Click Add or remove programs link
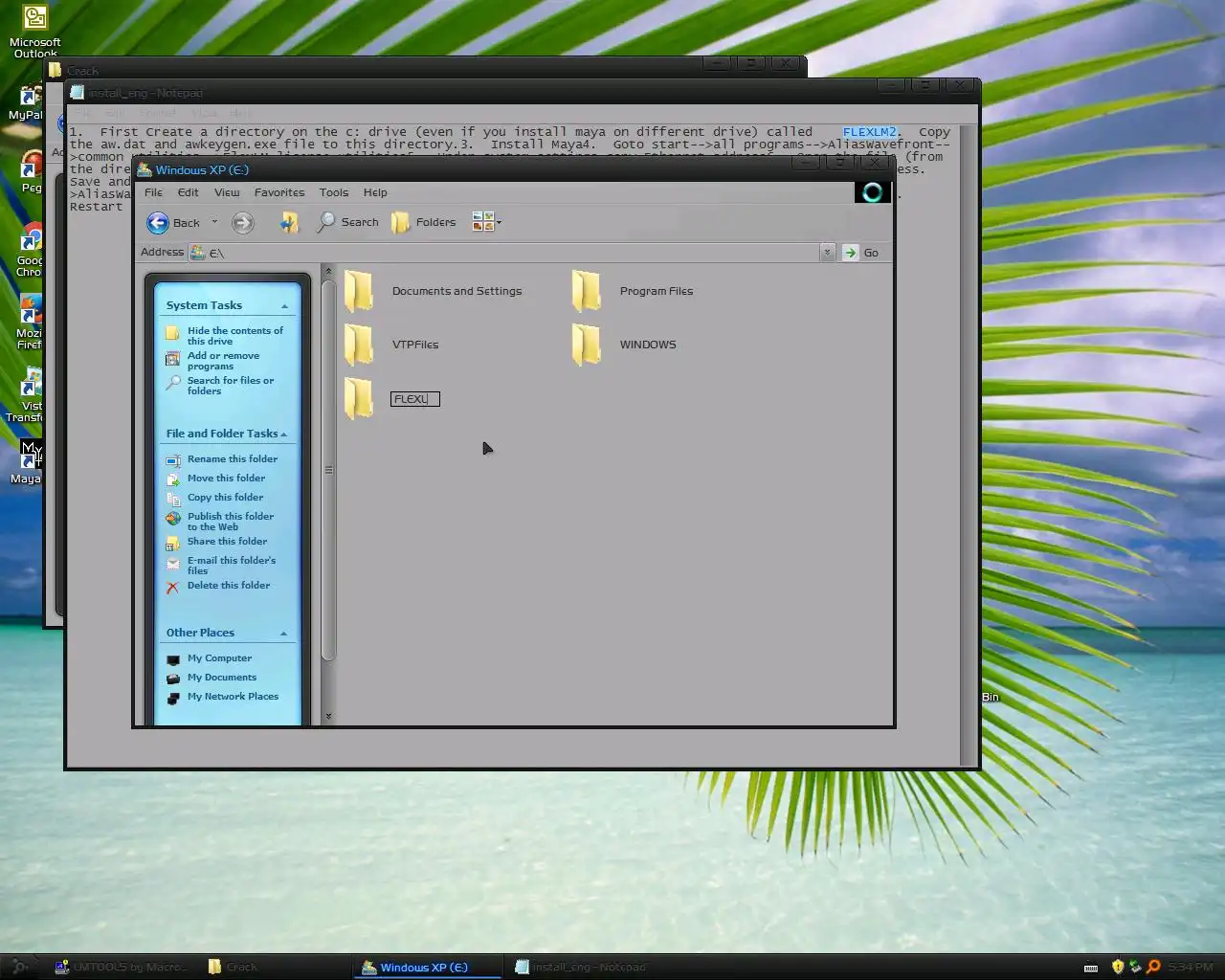This screenshot has height=980, width=1225. 223,361
